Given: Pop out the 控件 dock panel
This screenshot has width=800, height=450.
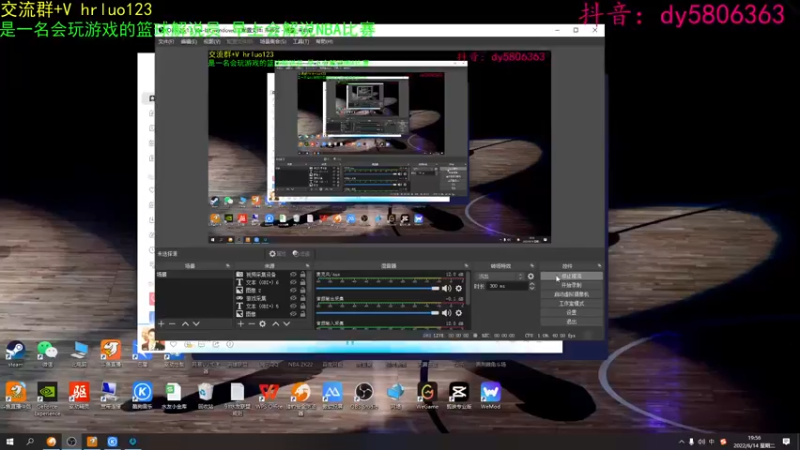Looking at the screenshot, I should click(x=599, y=266).
